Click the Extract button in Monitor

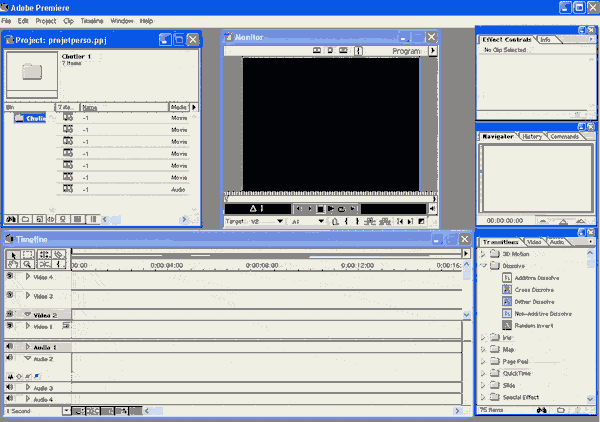pos(384,222)
